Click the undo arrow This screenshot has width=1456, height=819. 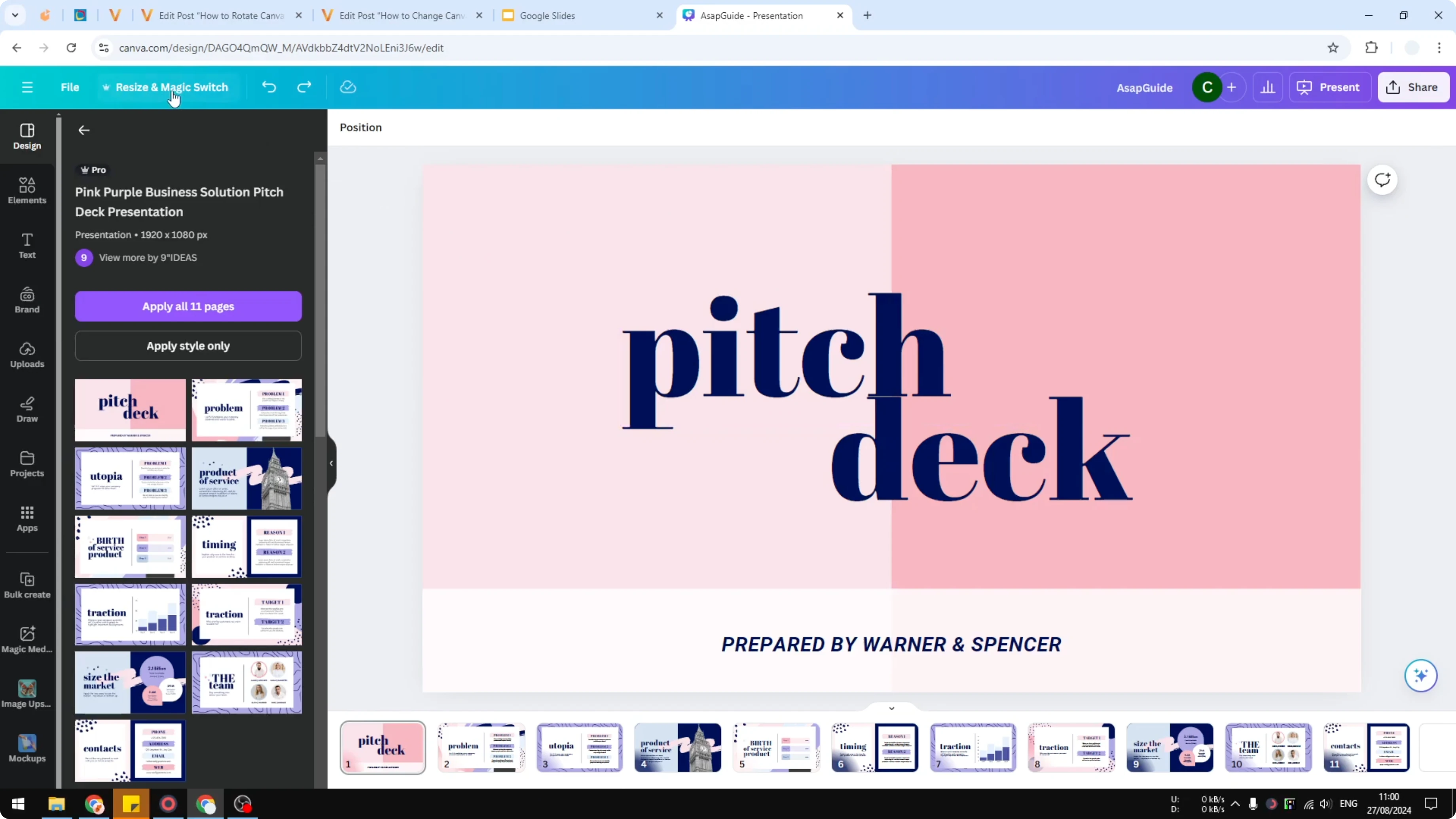pyautogui.click(x=269, y=87)
